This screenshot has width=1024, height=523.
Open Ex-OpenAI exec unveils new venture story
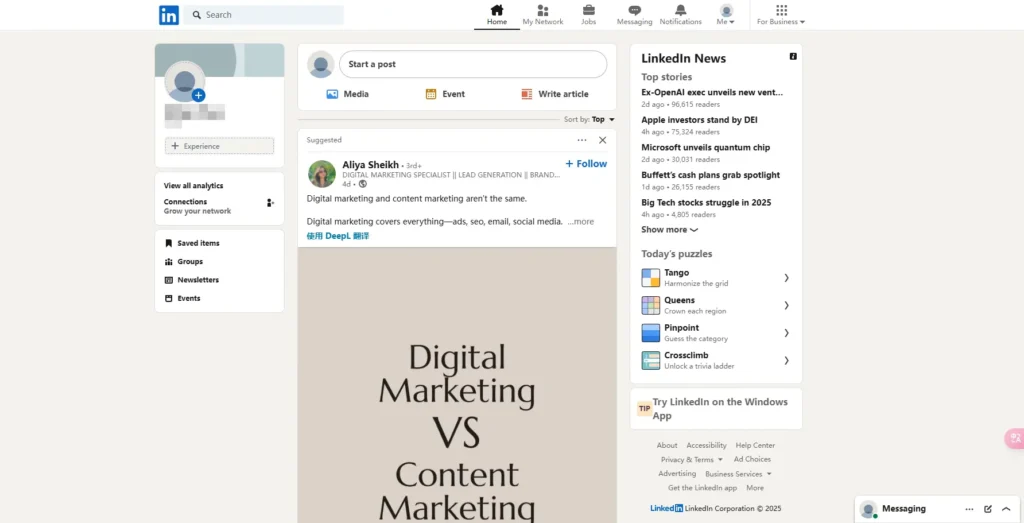click(x=712, y=92)
